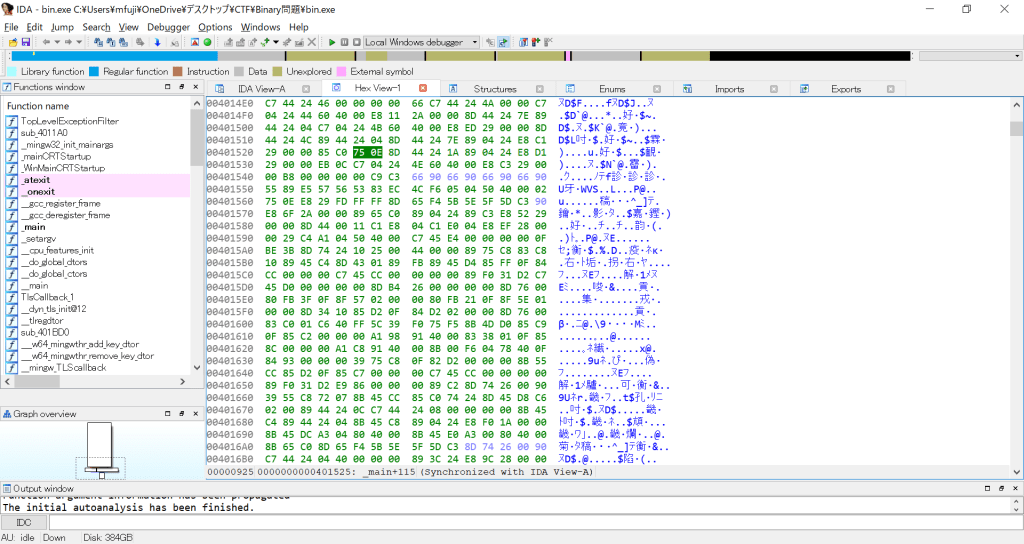Open the back navigation history dropdown arrow

pyautogui.click(x=57, y=43)
